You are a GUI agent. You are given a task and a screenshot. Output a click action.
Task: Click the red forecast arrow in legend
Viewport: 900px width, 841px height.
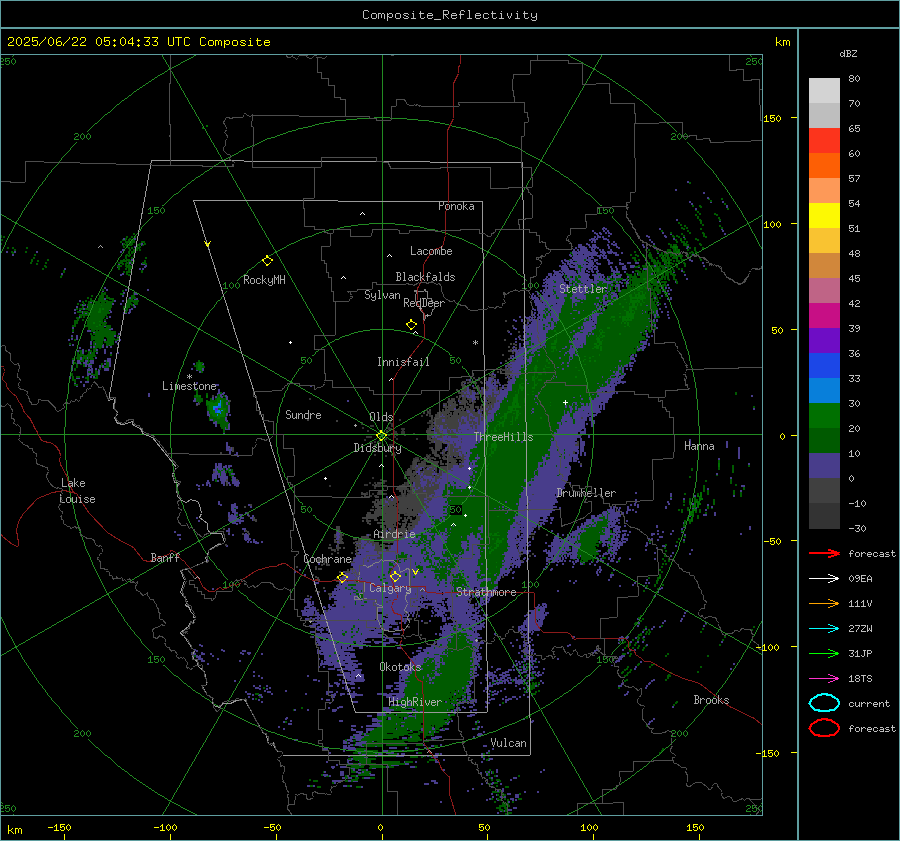click(824, 553)
